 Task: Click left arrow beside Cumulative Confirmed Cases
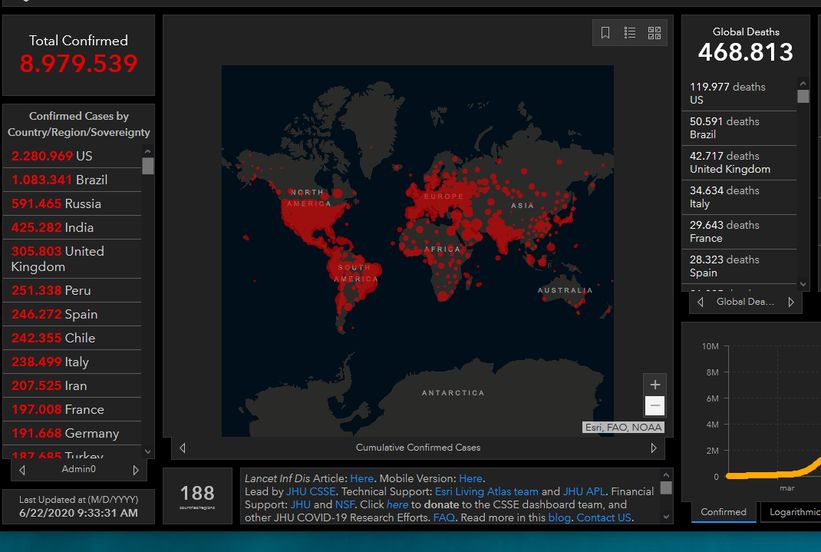[x=182, y=448]
